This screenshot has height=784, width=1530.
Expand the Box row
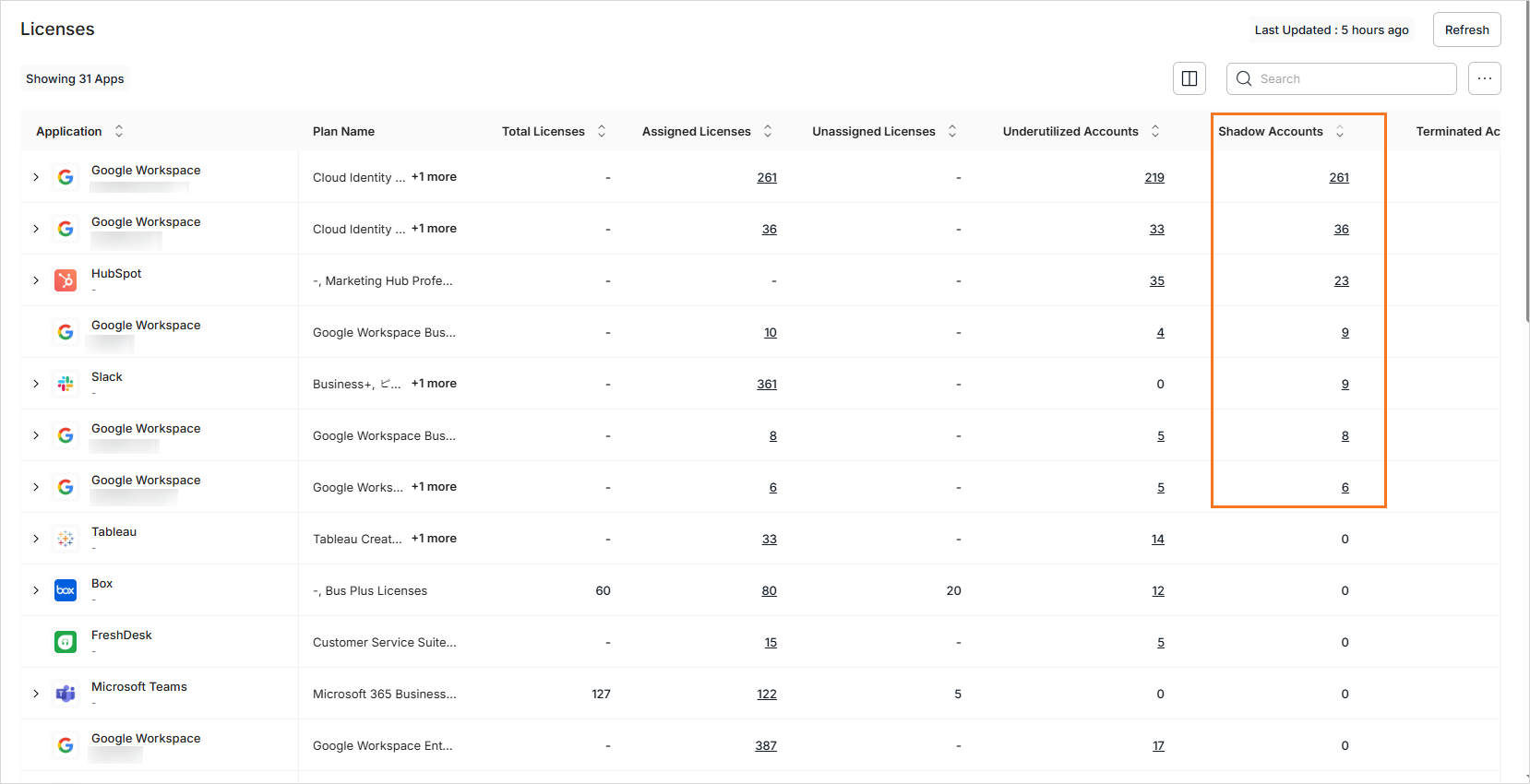click(x=36, y=590)
